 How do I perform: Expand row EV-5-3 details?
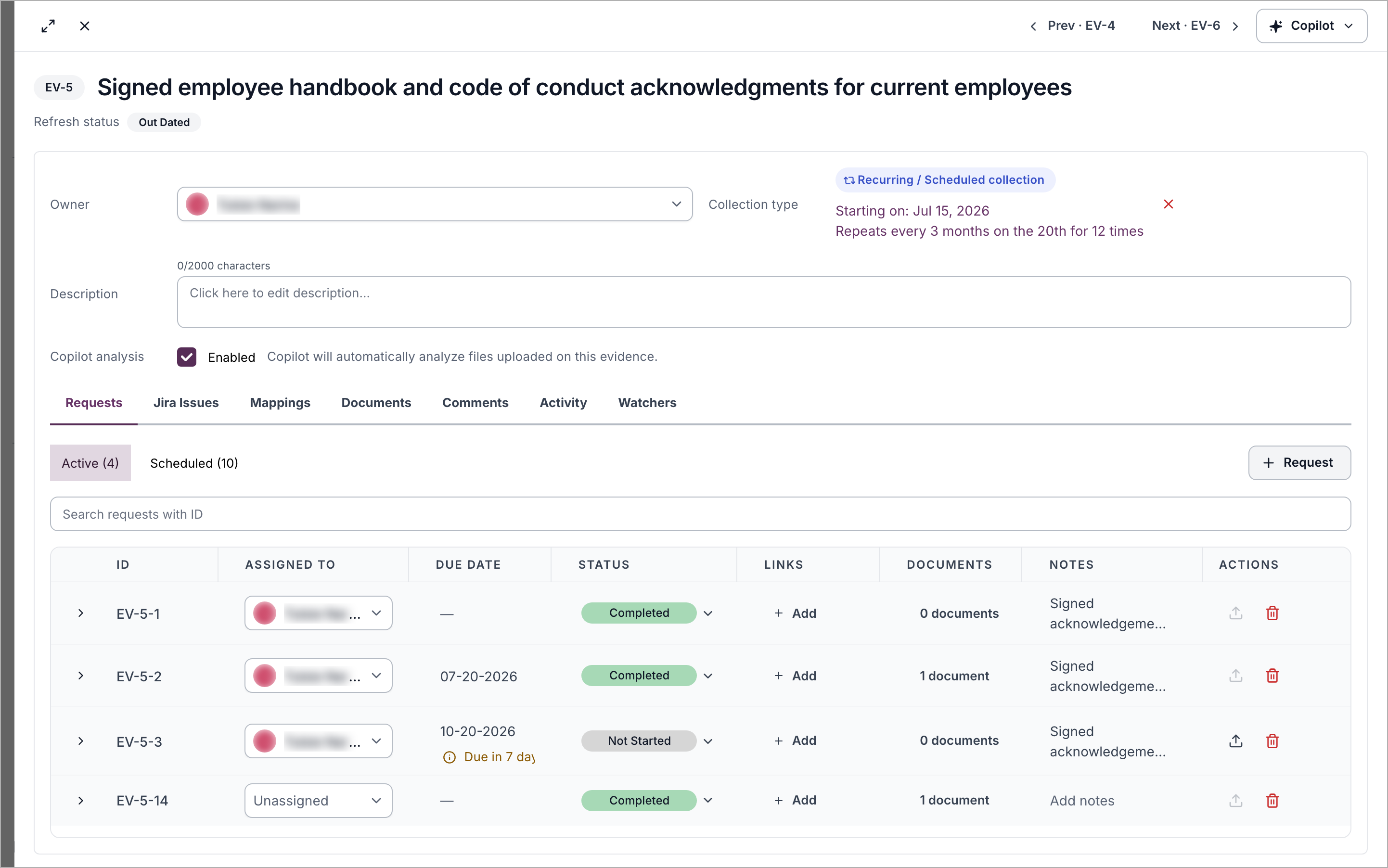pos(81,741)
